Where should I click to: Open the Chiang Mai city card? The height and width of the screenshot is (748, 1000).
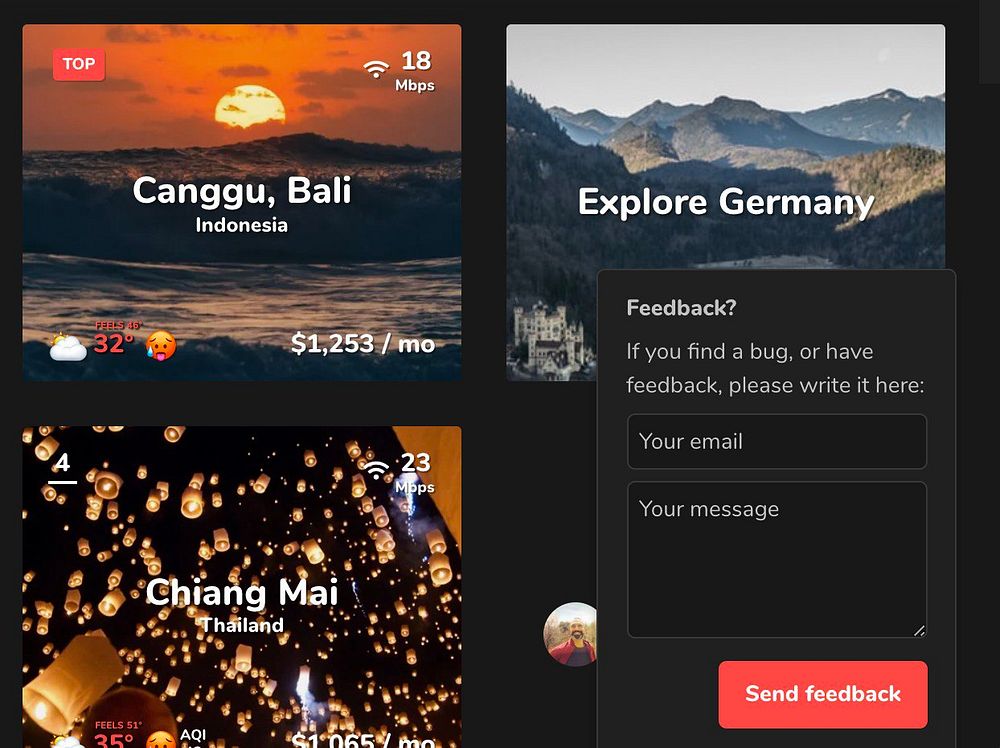click(x=242, y=587)
